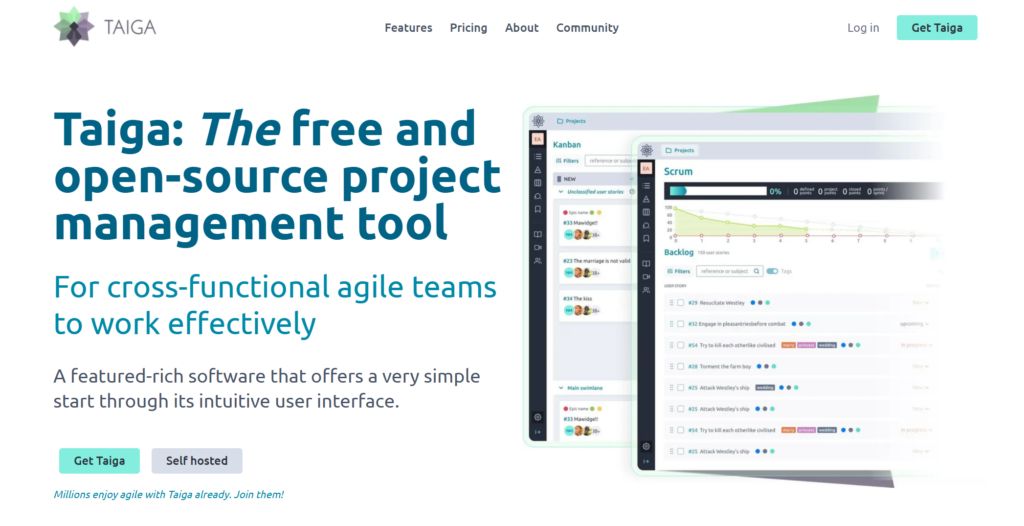The width and height of the screenshot is (1024, 526).
Task: Open settings gear in Kanban sidebar
Action: pos(537,417)
